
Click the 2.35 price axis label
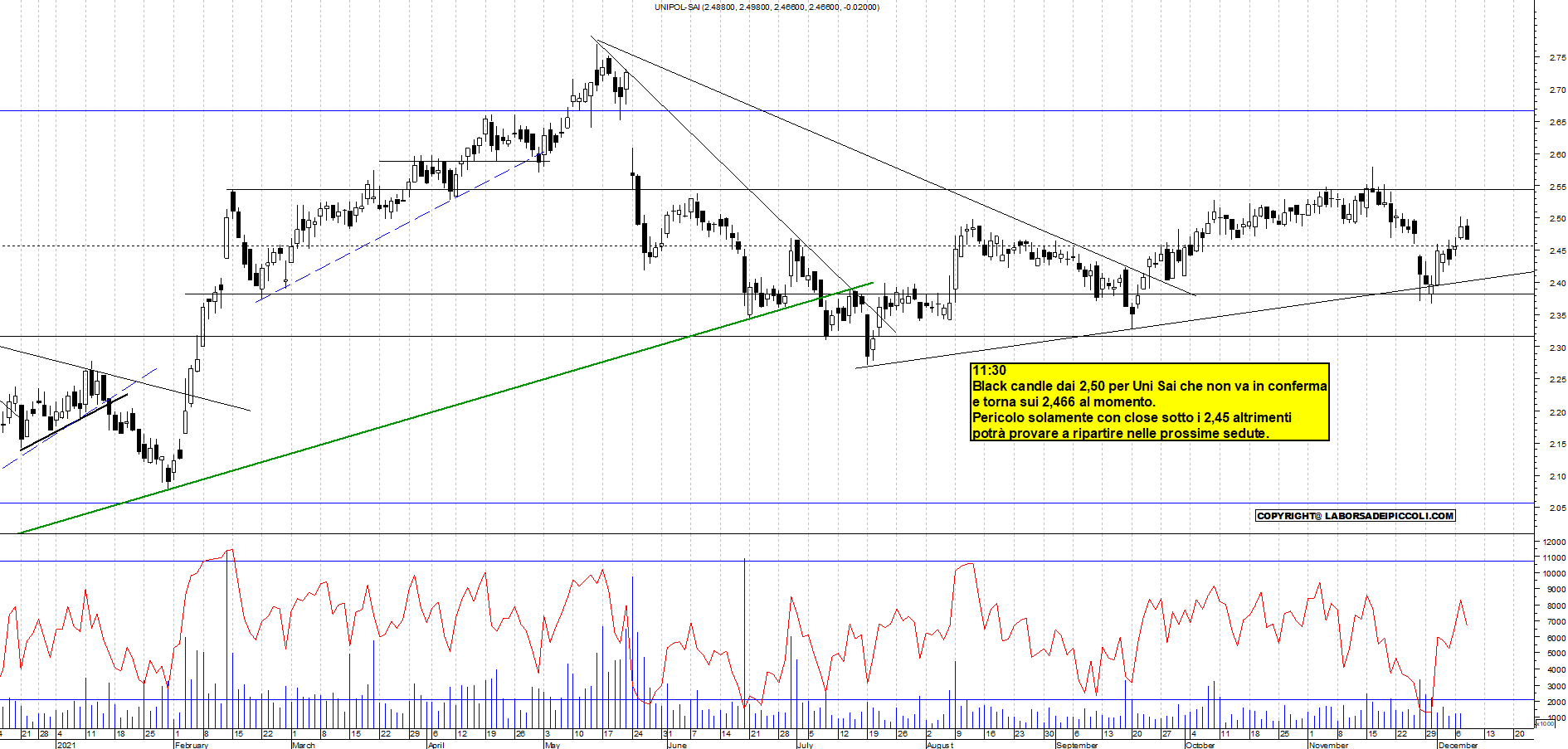[x=1557, y=316]
